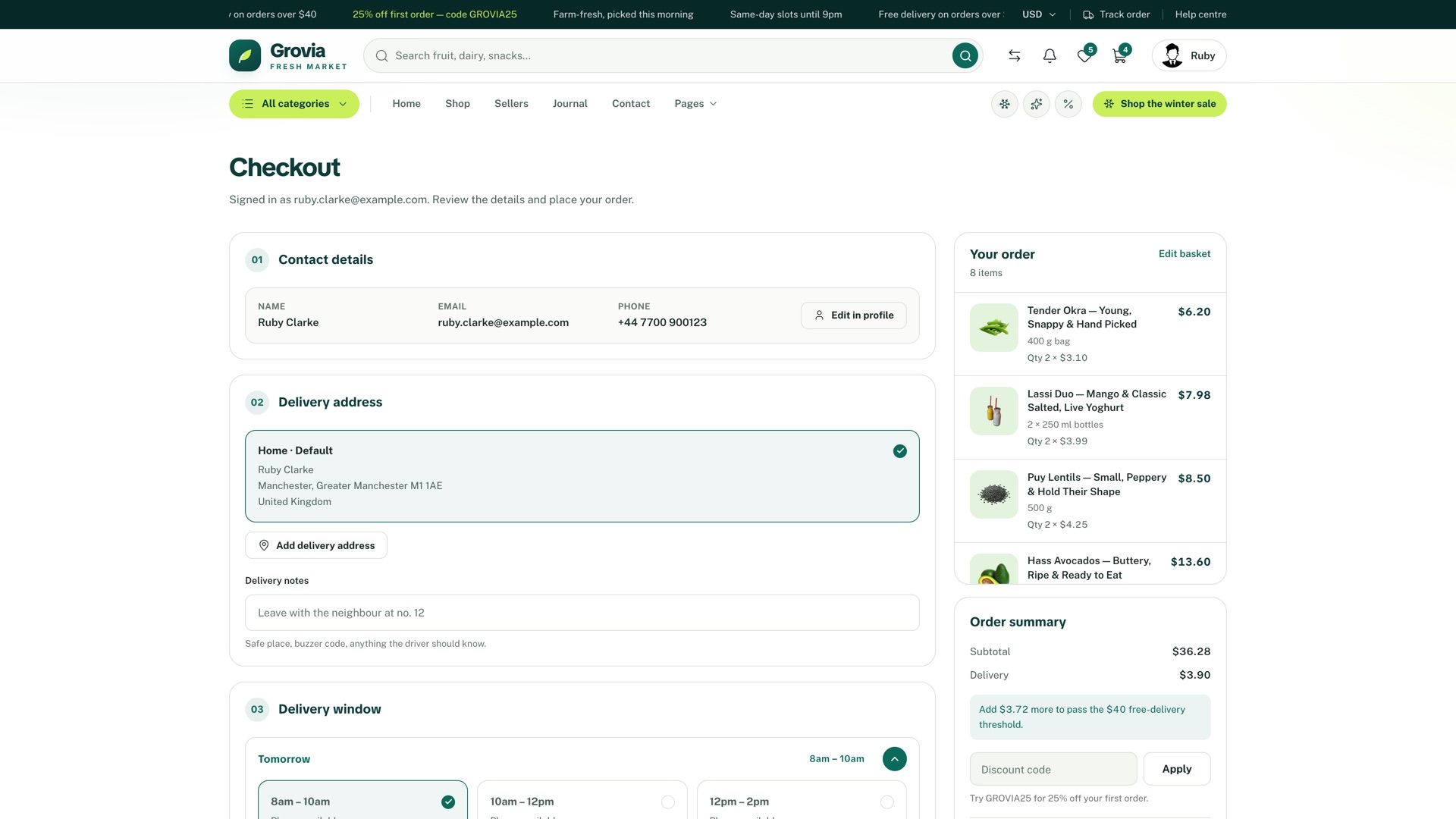1456x819 pixels.
Task: Open notifications bell icon
Action: pos(1050,55)
